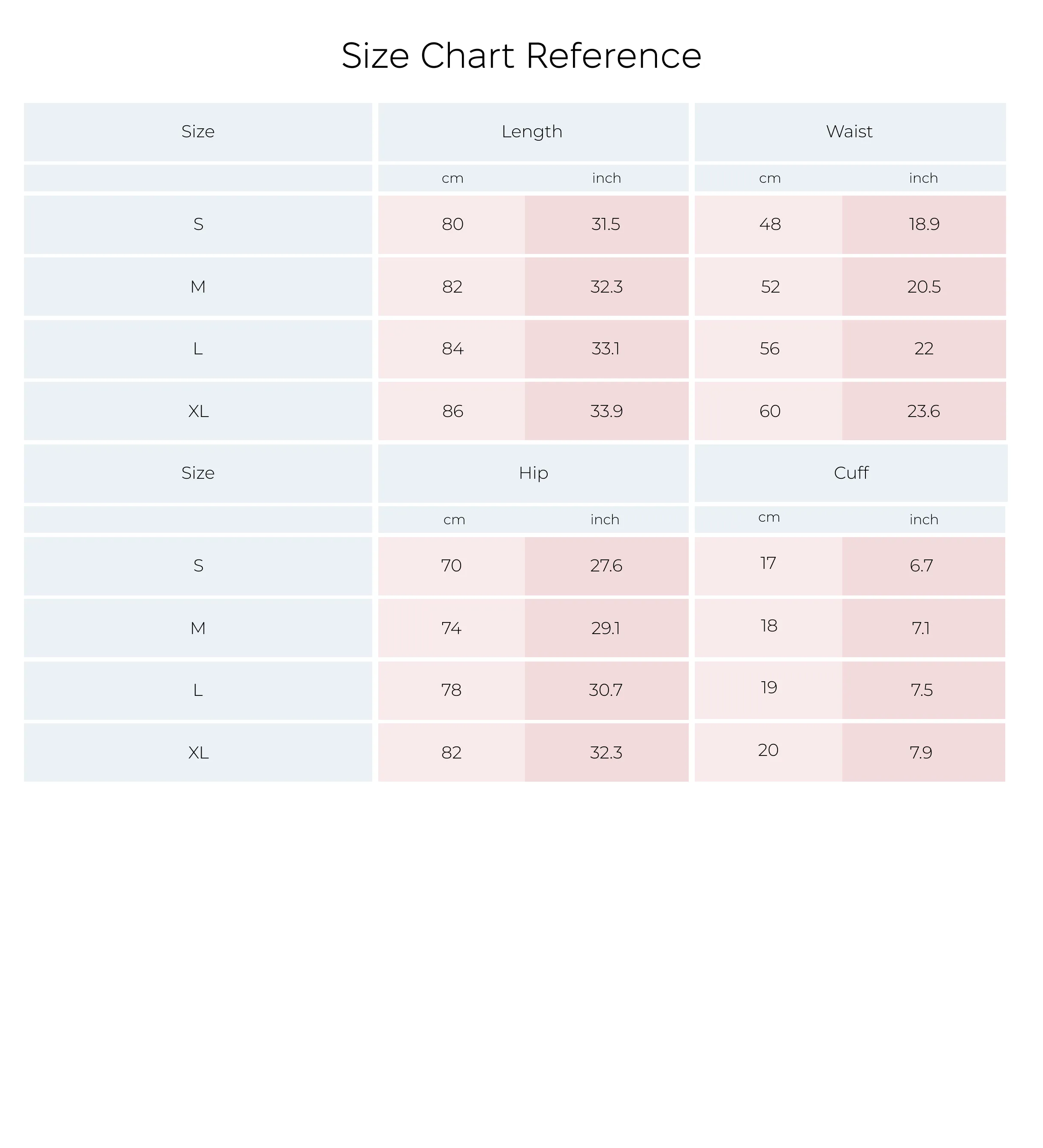The image size is (1043, 1148).
Task: Click the Cuff column header
Action: click(x=851, y=473)
